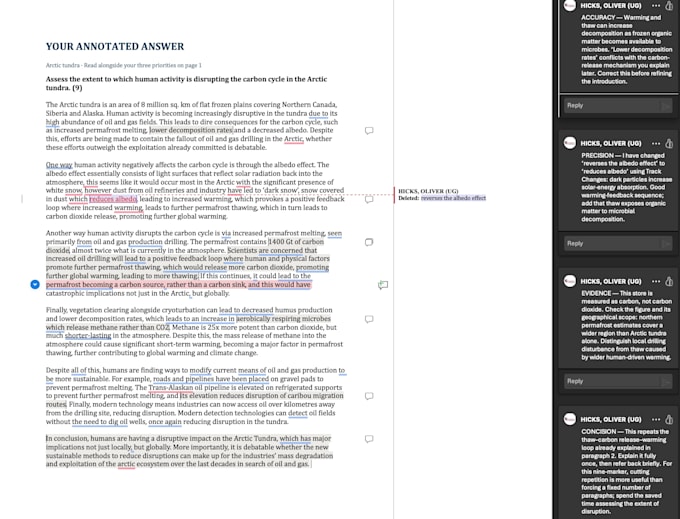
Task: Open more options (…) on EVIDENCE comment
Action: 656,281
